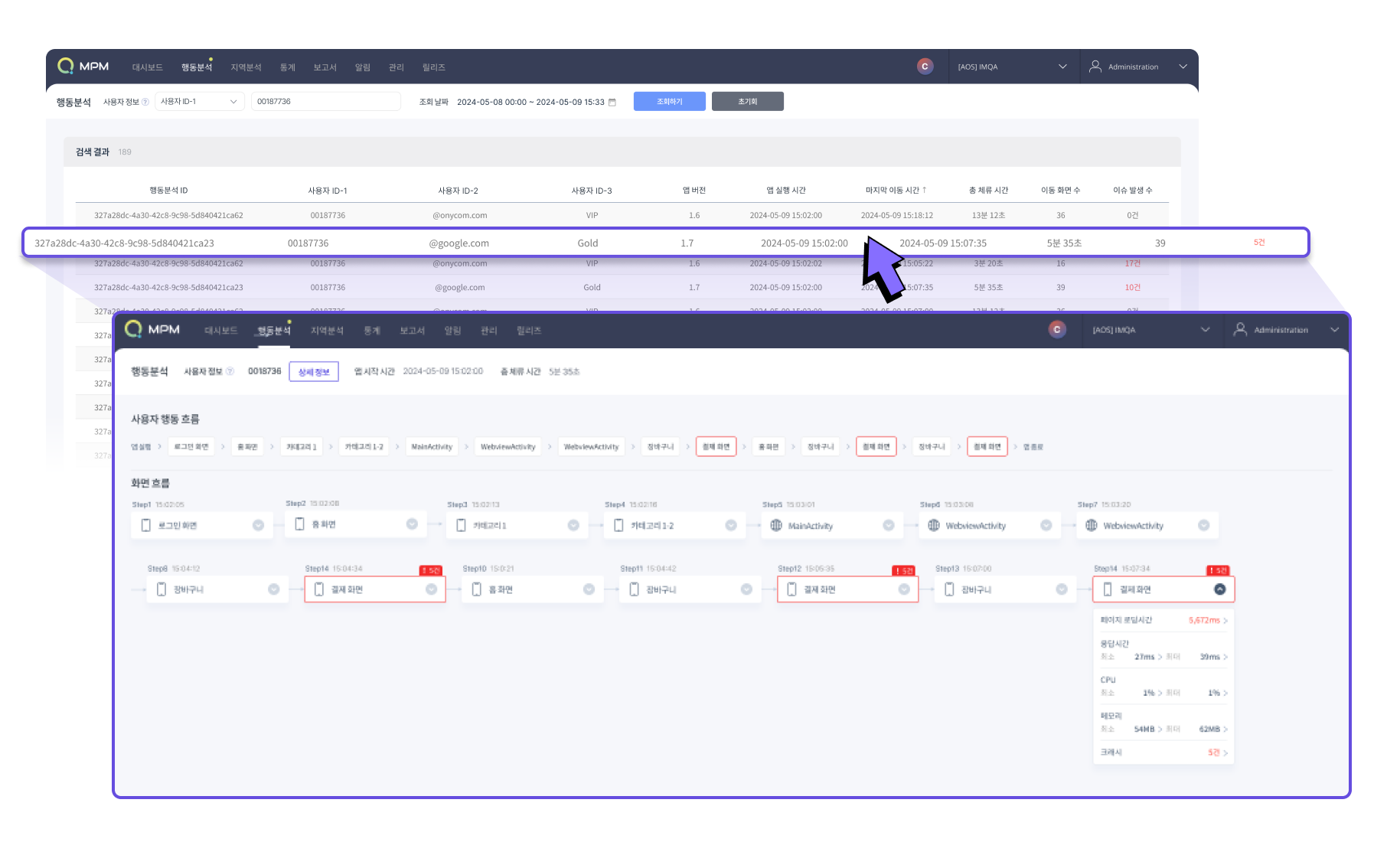Click the globe icon in Step7 WebviewActivity card
The image size is (1387, 868).
coord(1092,525)
